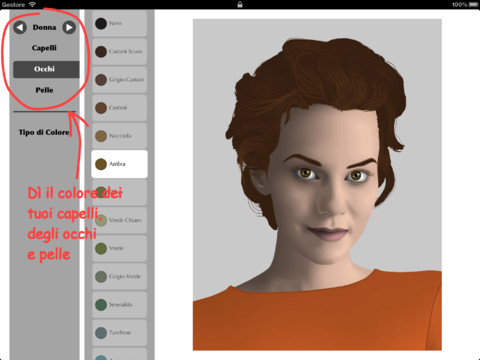Select the Nocciola eye color
Image resolution: width=480 pixels, height=360 pixels.
(x=119, y=136)
